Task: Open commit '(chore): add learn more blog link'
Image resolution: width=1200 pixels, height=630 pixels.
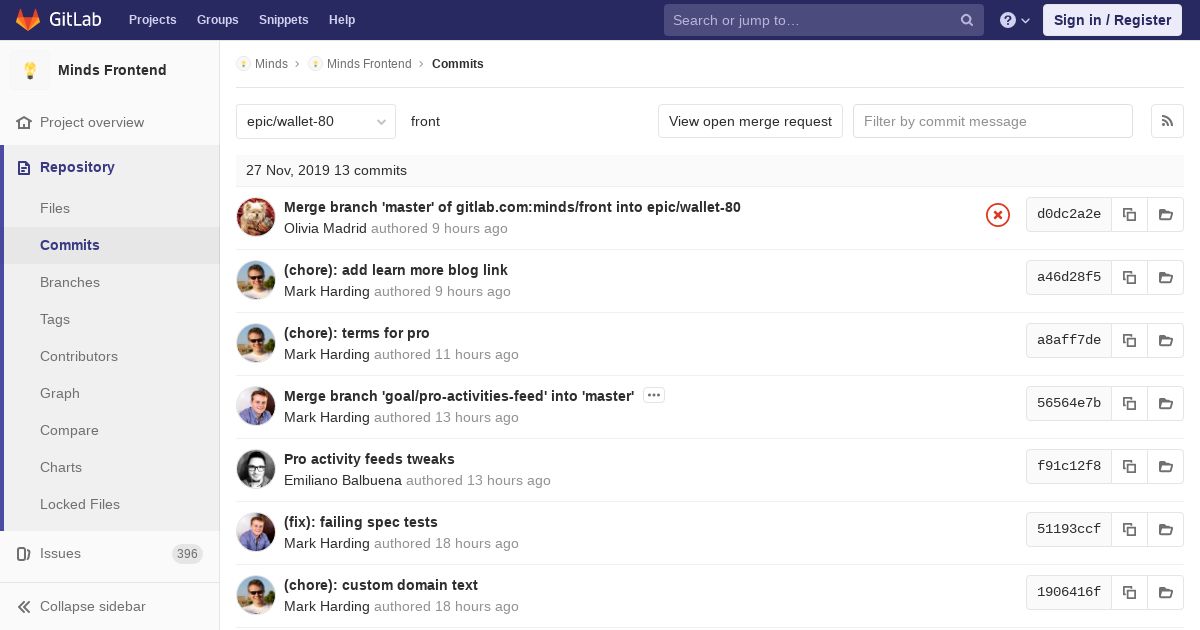Action: [x=396, y=270]
